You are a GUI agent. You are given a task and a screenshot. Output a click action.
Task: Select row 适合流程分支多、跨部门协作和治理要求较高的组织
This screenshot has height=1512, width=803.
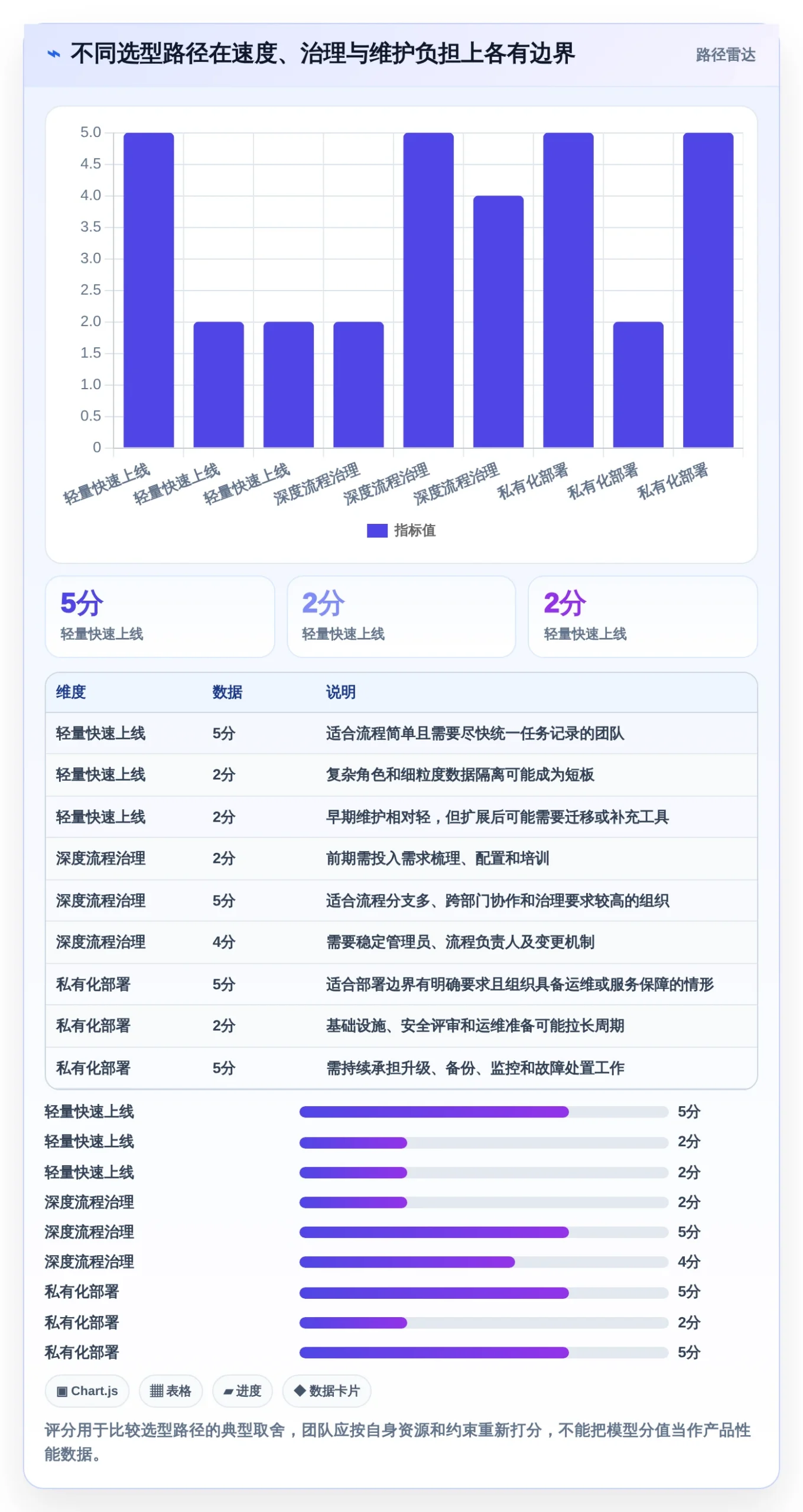pos(401,901)
